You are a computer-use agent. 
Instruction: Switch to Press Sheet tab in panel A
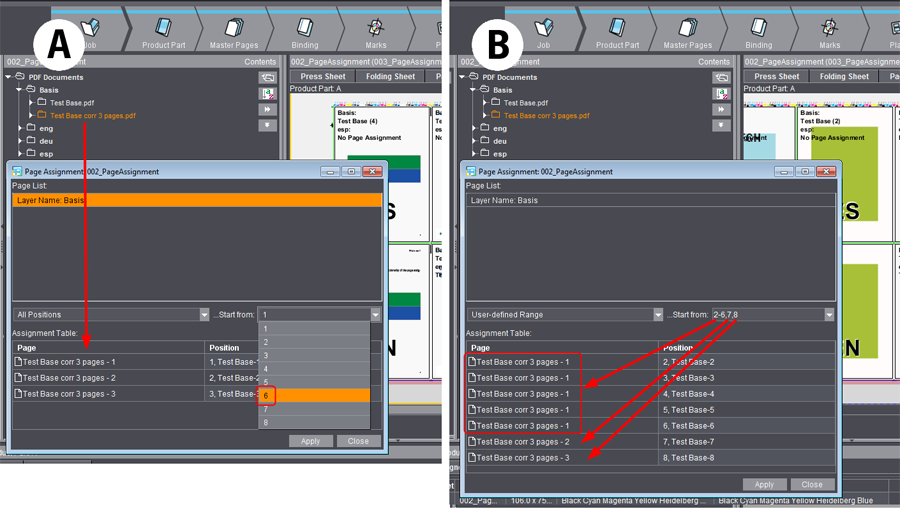tap(323, 76)
